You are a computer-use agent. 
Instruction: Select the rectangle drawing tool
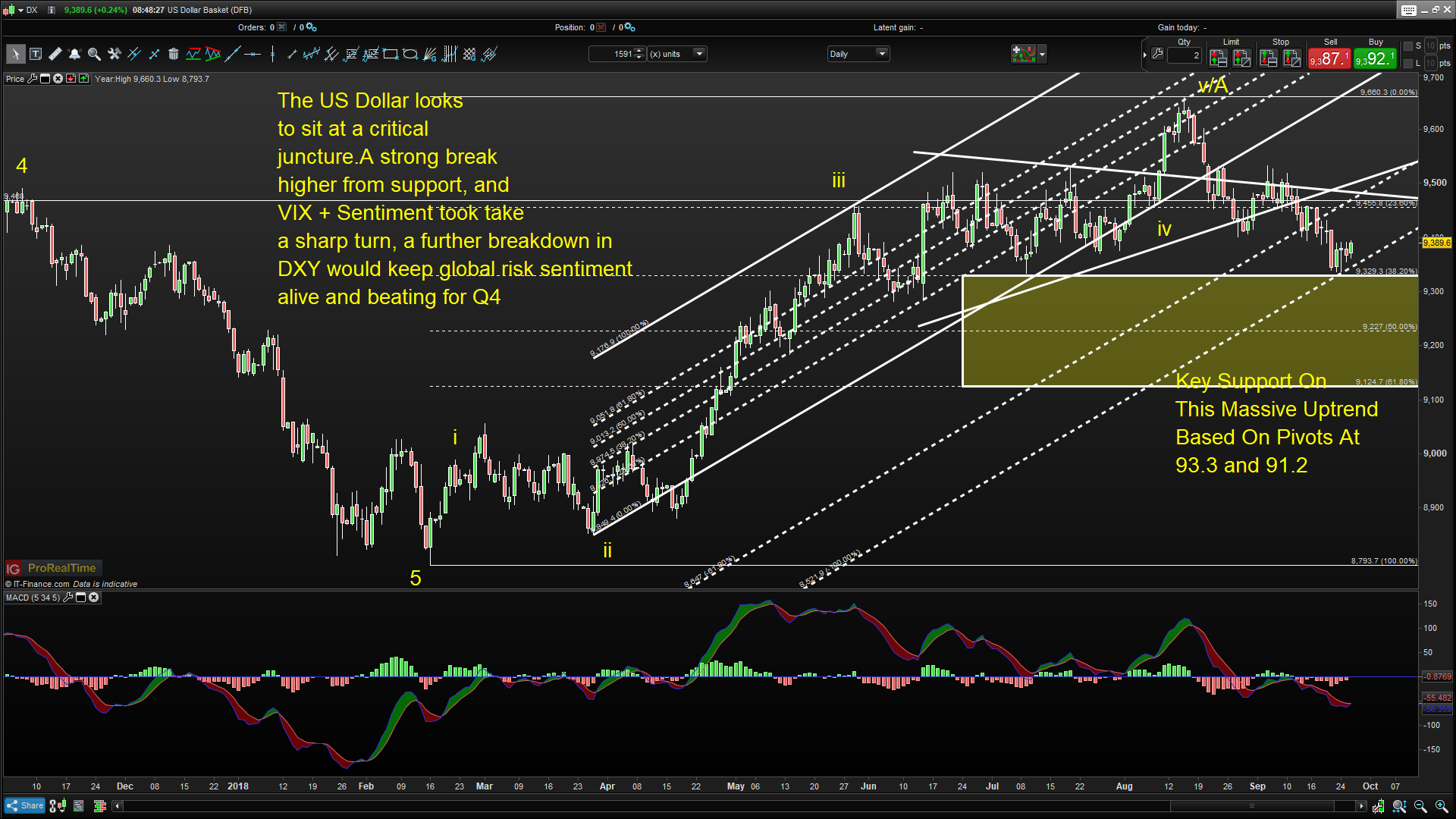pyautogui.click(x=391, y=54)
